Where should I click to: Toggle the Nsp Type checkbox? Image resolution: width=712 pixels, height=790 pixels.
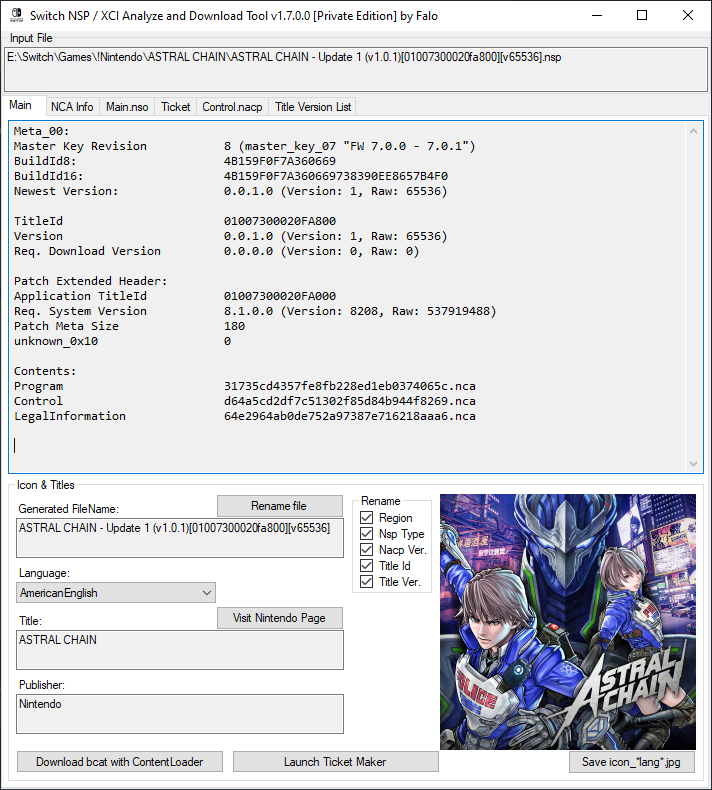click(x=367, y=534)
